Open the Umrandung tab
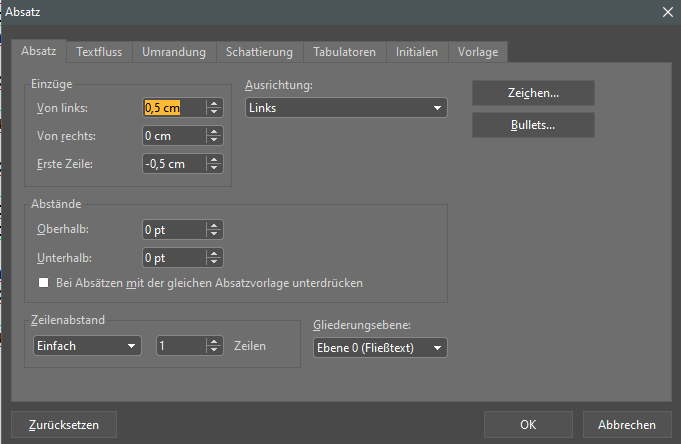 (x=174, y=51)
